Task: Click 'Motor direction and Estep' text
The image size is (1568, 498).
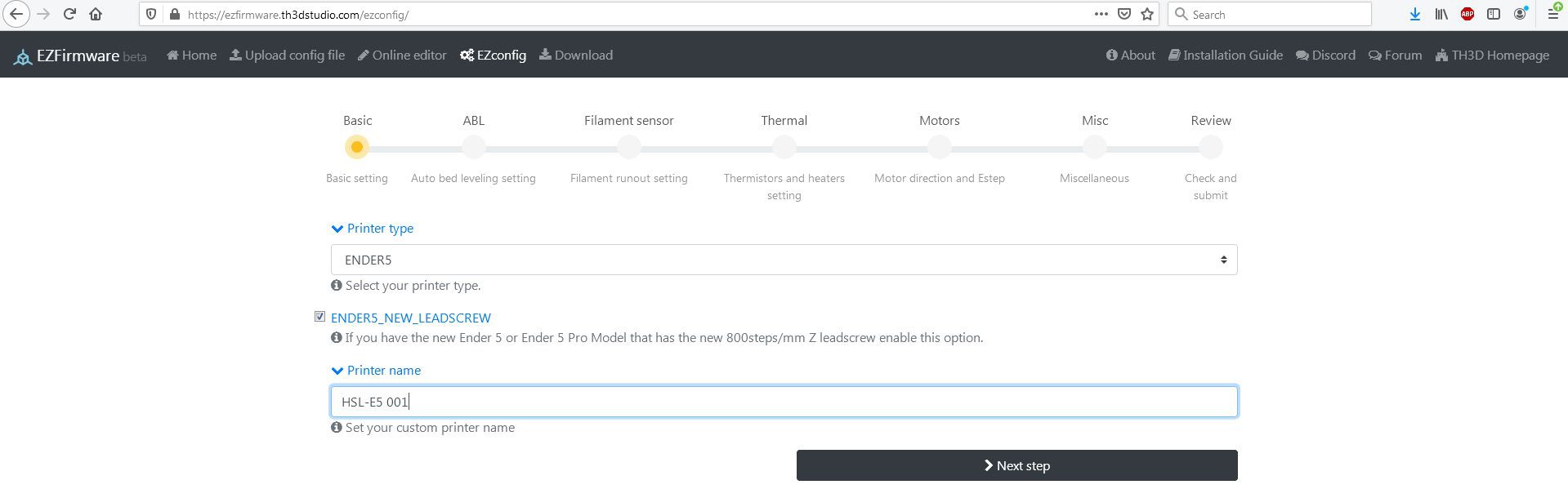Action: [940, 178]
